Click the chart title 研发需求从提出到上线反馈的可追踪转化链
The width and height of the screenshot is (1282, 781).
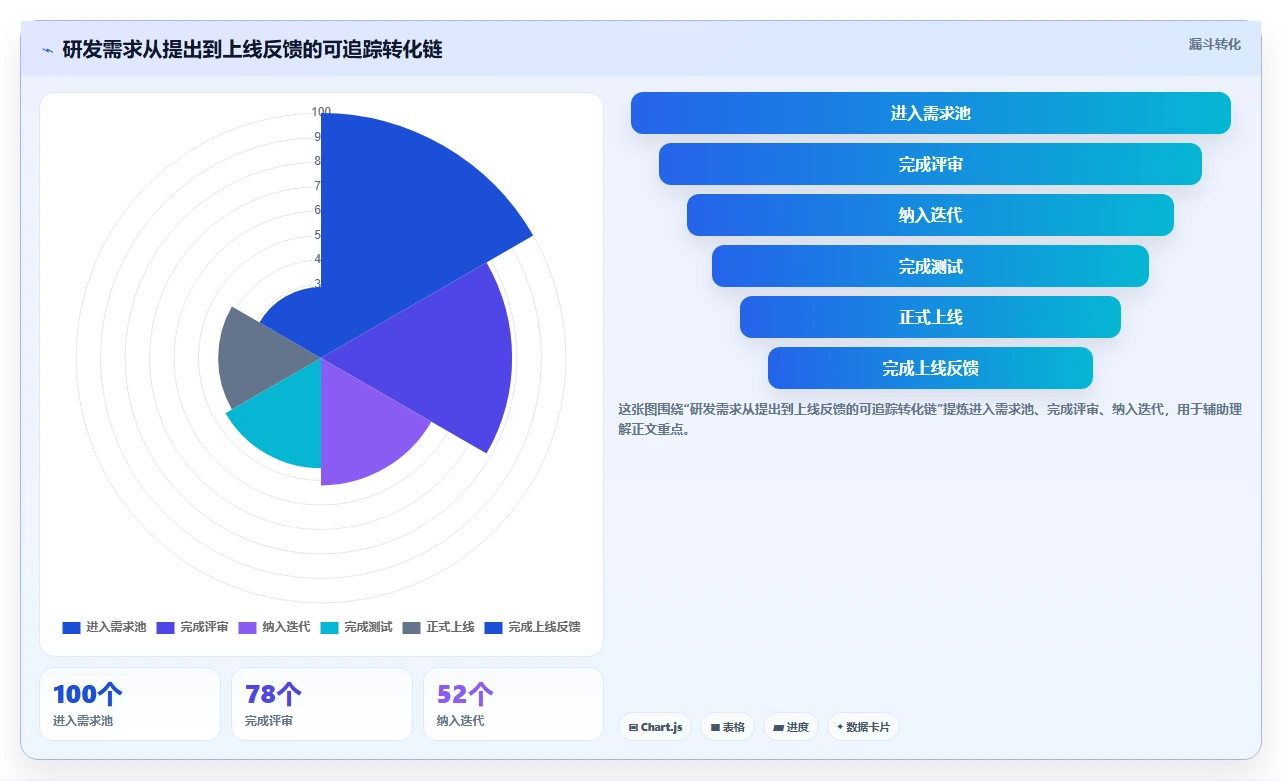point(252,50)
